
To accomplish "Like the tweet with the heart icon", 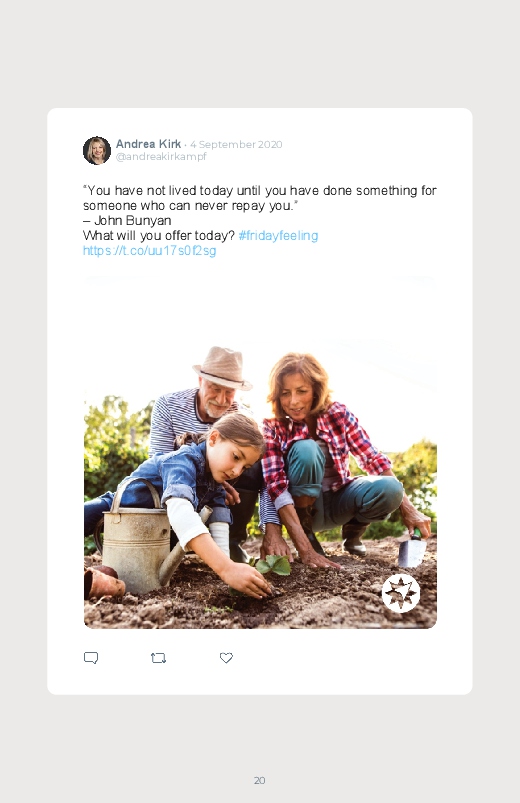I will (226, 658).
